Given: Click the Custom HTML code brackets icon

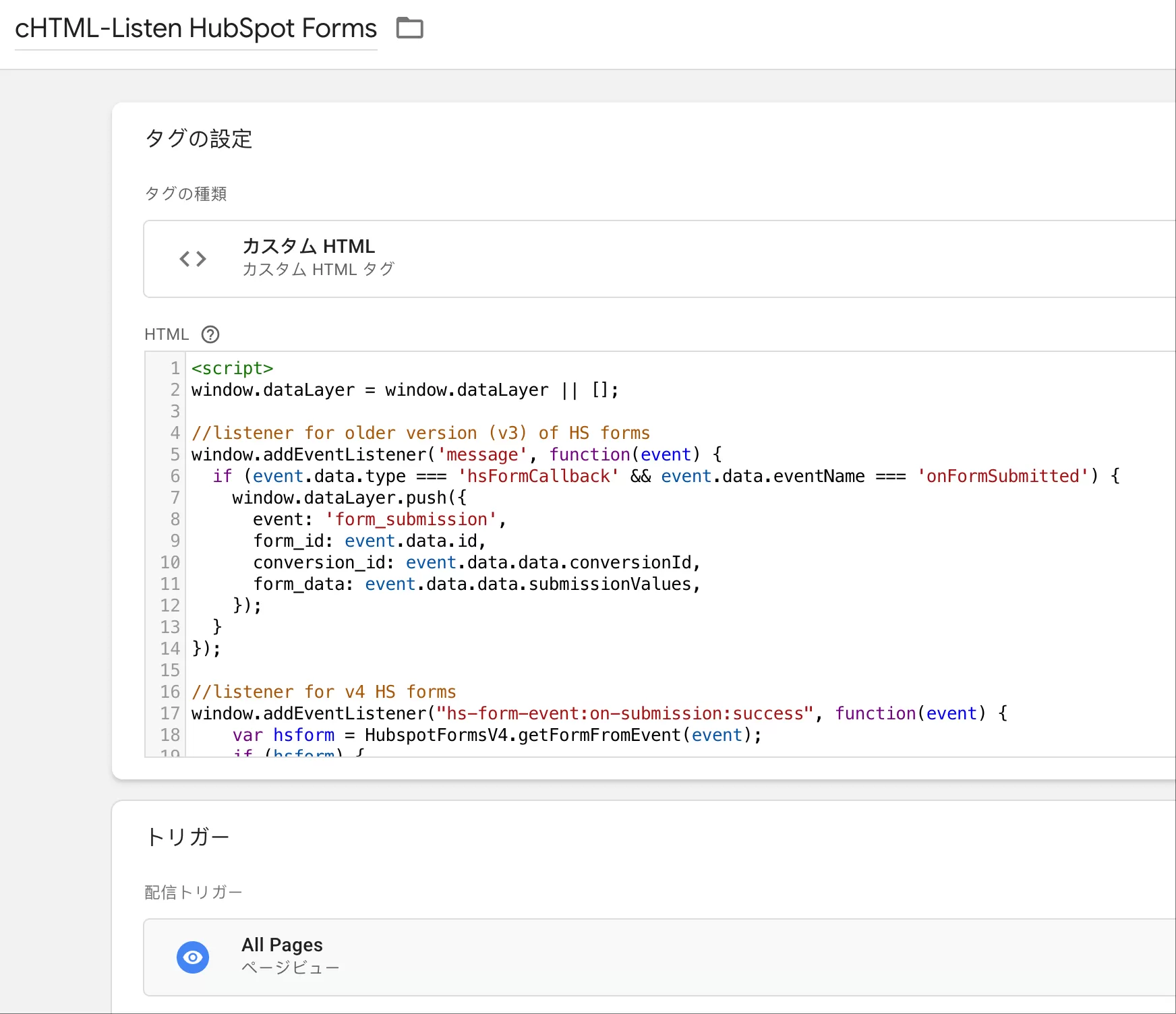Looking at the screenshot, I should coord(193,258).
